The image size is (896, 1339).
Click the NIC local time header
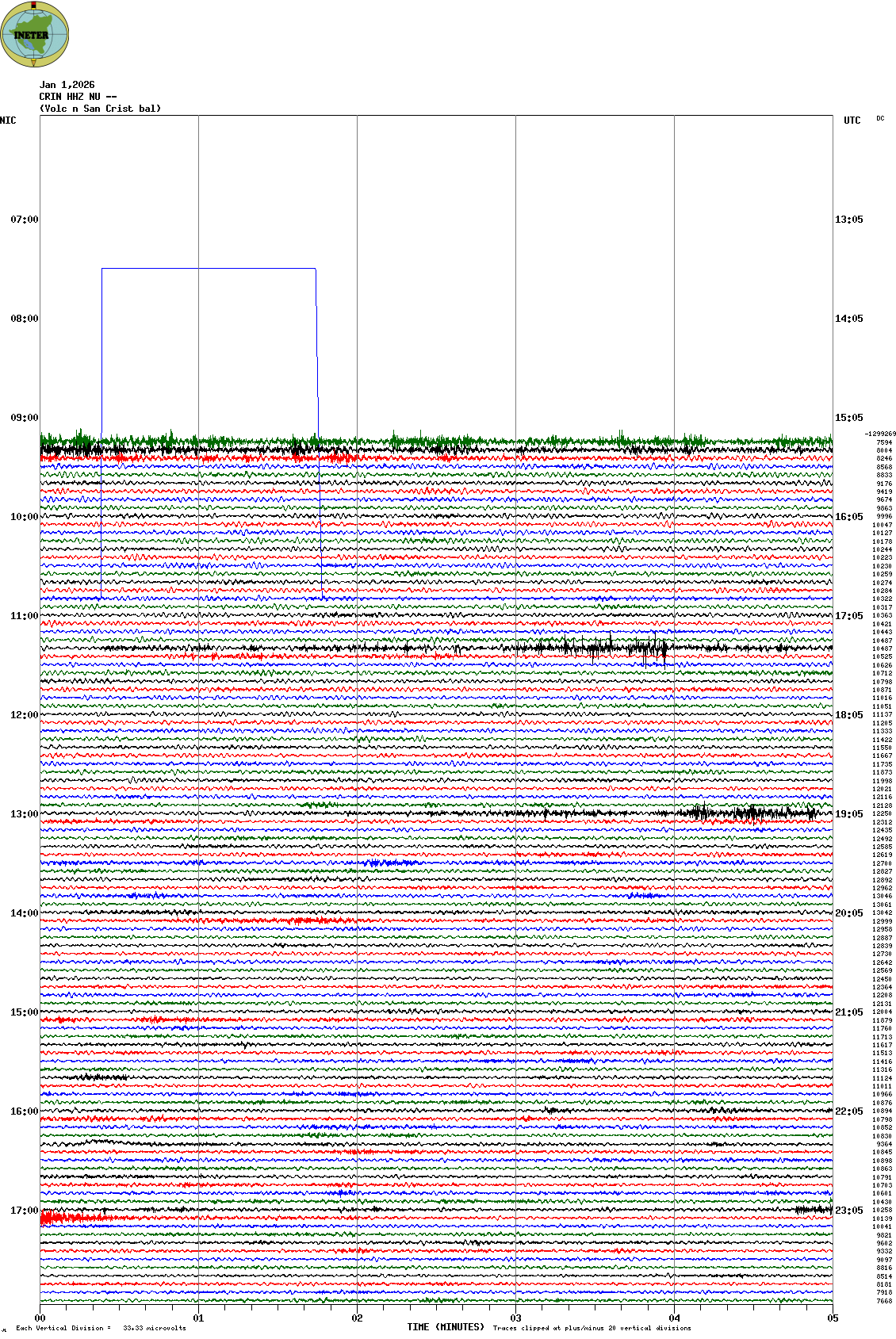pyautogui.click(x=8, y=121)
